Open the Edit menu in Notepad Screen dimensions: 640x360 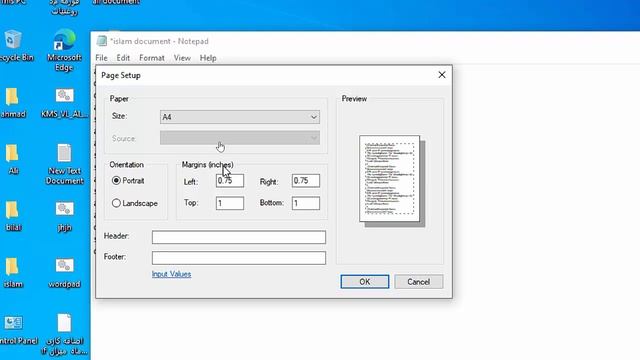(123, 58)
